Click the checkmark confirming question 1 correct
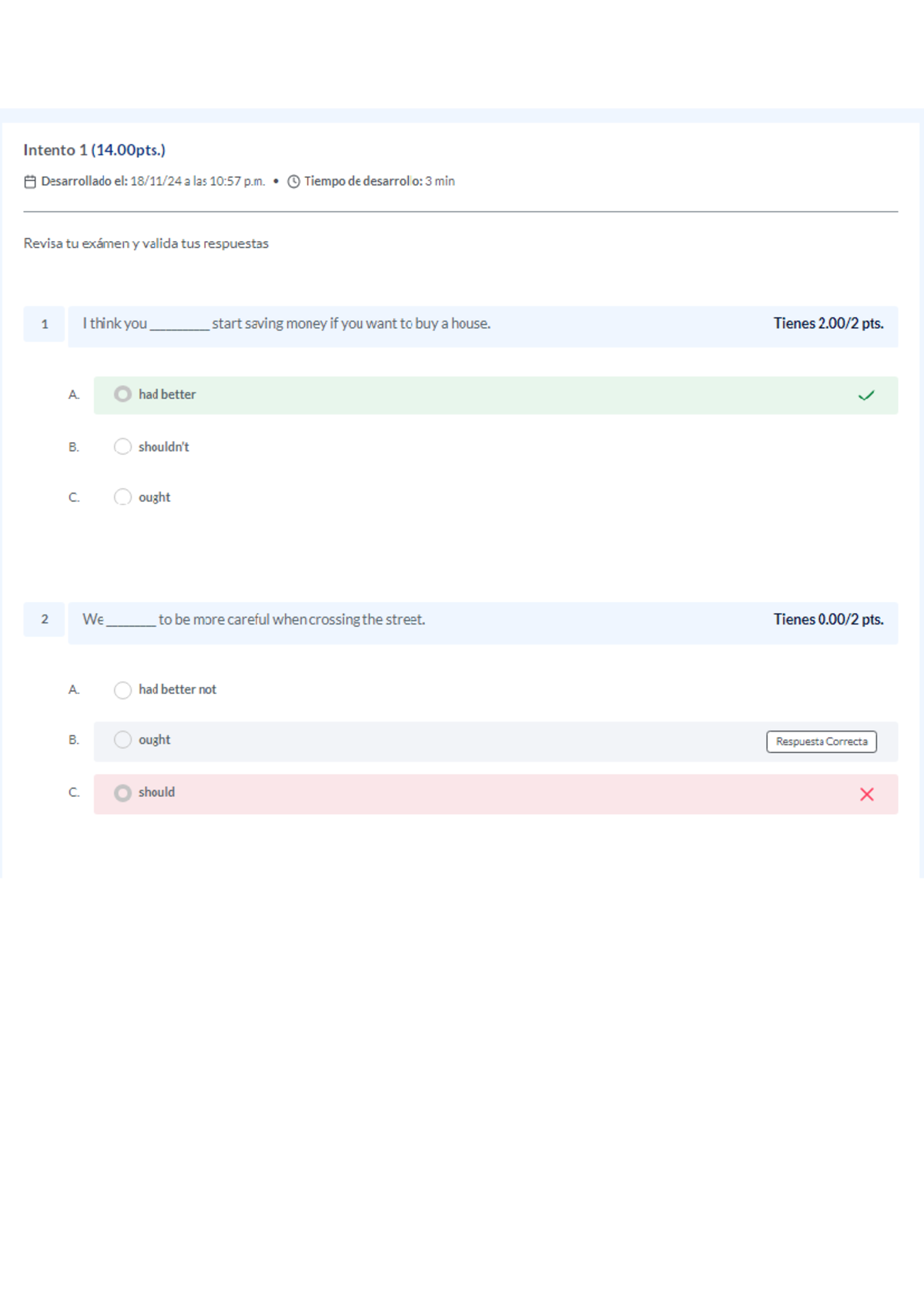The height and width of the screenshot is (1306, 924). click(x=867, y=394)
